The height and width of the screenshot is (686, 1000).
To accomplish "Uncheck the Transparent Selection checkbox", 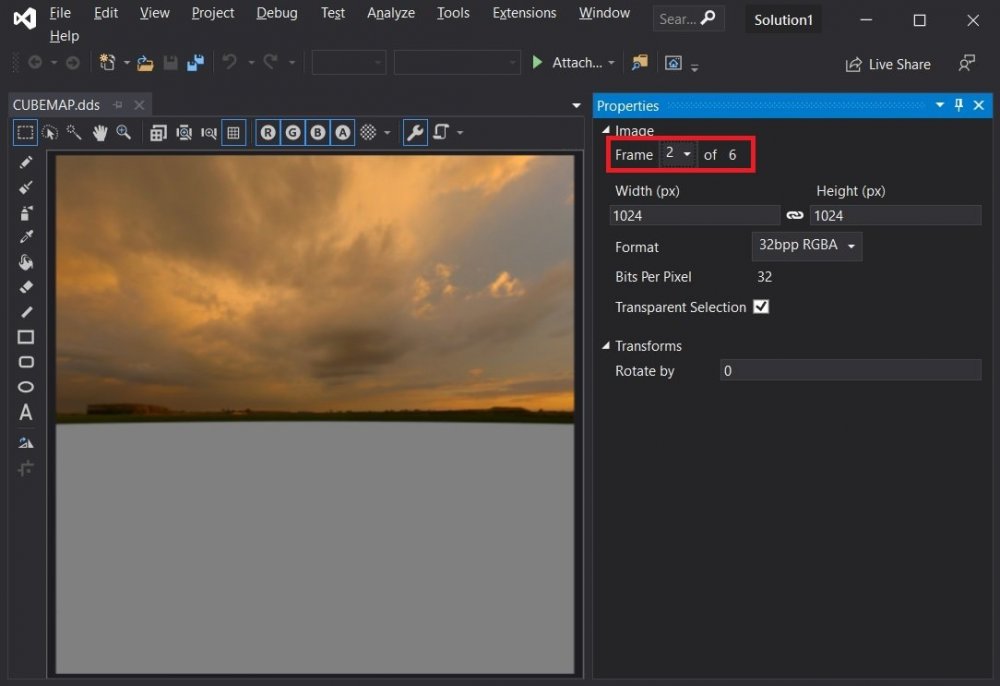I will (761, 307).
